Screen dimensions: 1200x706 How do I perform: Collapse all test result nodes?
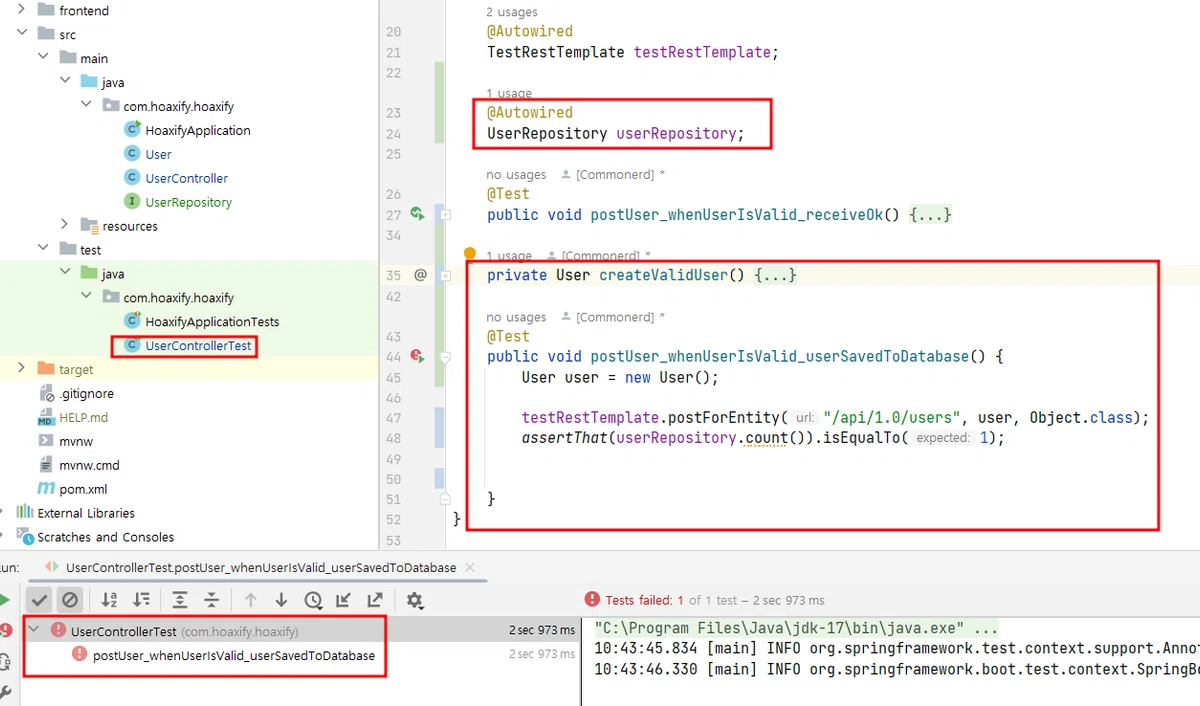point(212,600)
